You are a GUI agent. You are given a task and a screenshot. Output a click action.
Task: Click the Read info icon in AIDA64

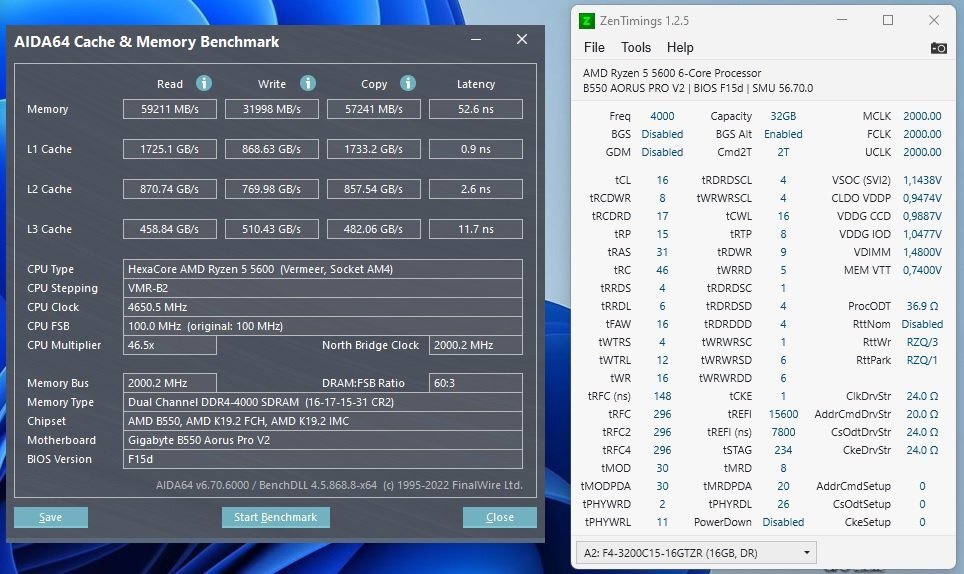click(x=204, y=83)
